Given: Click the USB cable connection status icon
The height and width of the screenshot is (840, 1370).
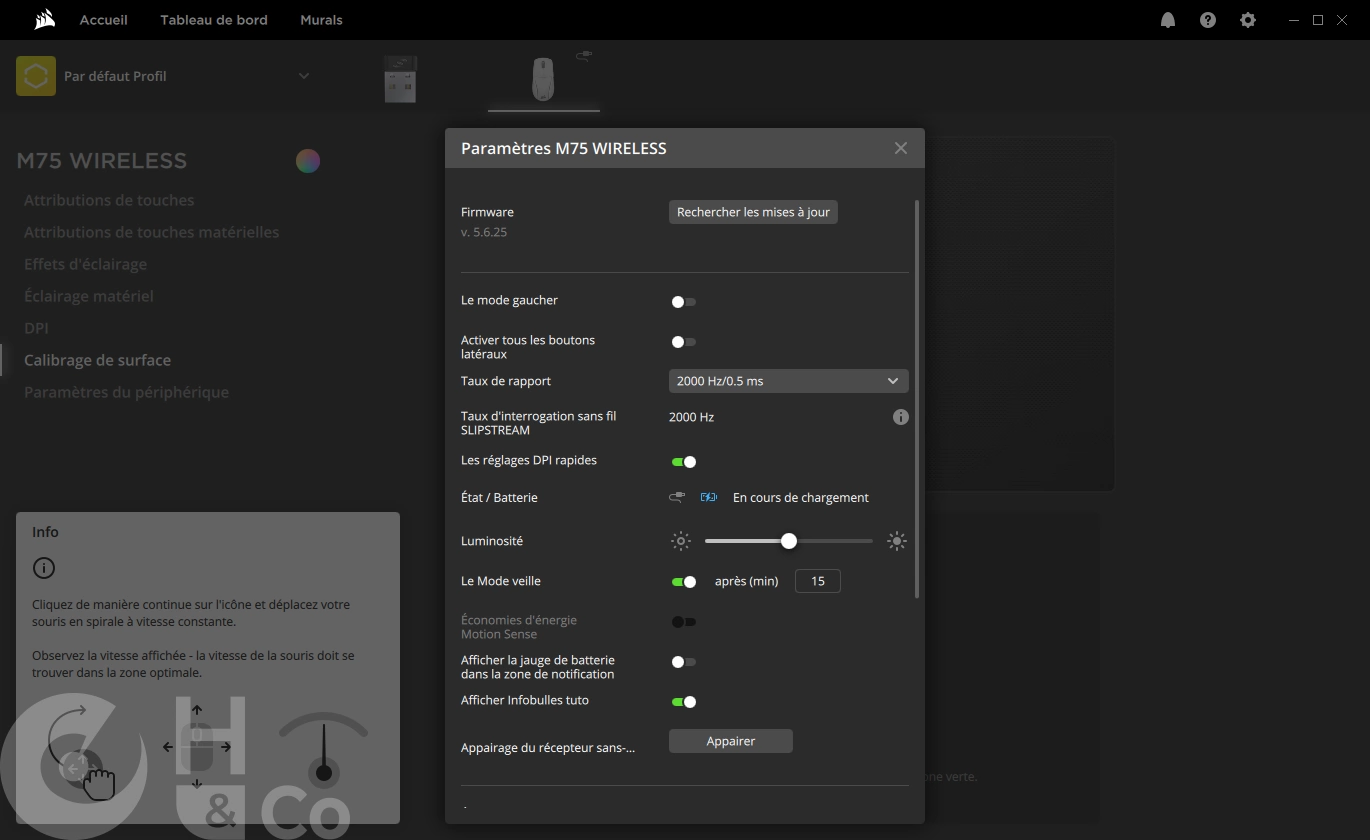Looking at the screenshot, I should point(677,497).
